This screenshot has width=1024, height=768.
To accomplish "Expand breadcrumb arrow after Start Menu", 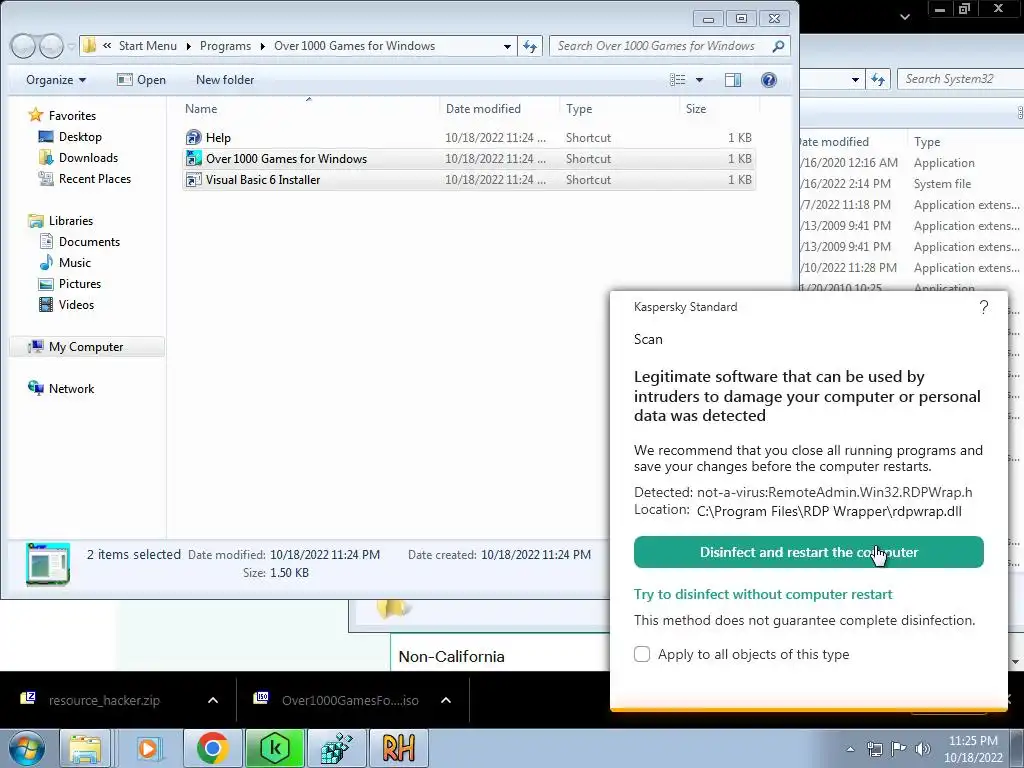I will click(x=189, y=46).
